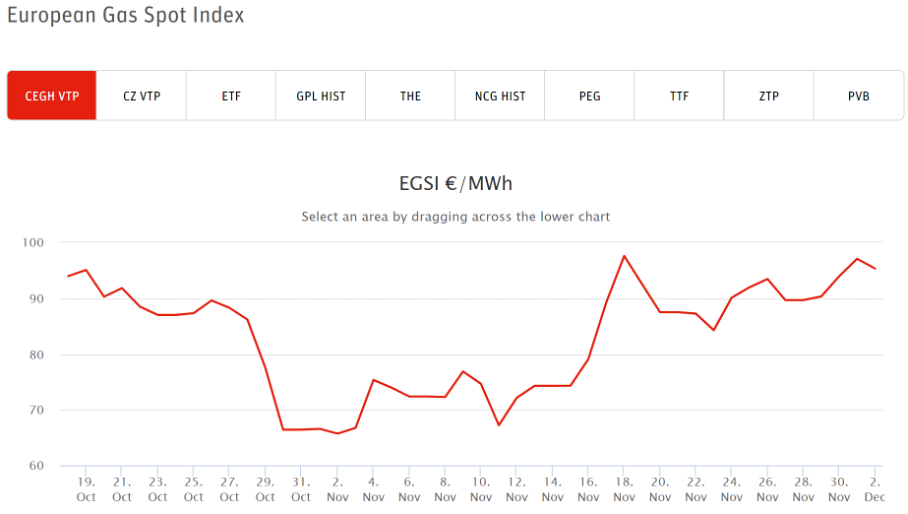Click the 'Select an area by dragging' subtitle
This screenshot has height=514, width=908.
pos(455,216)
